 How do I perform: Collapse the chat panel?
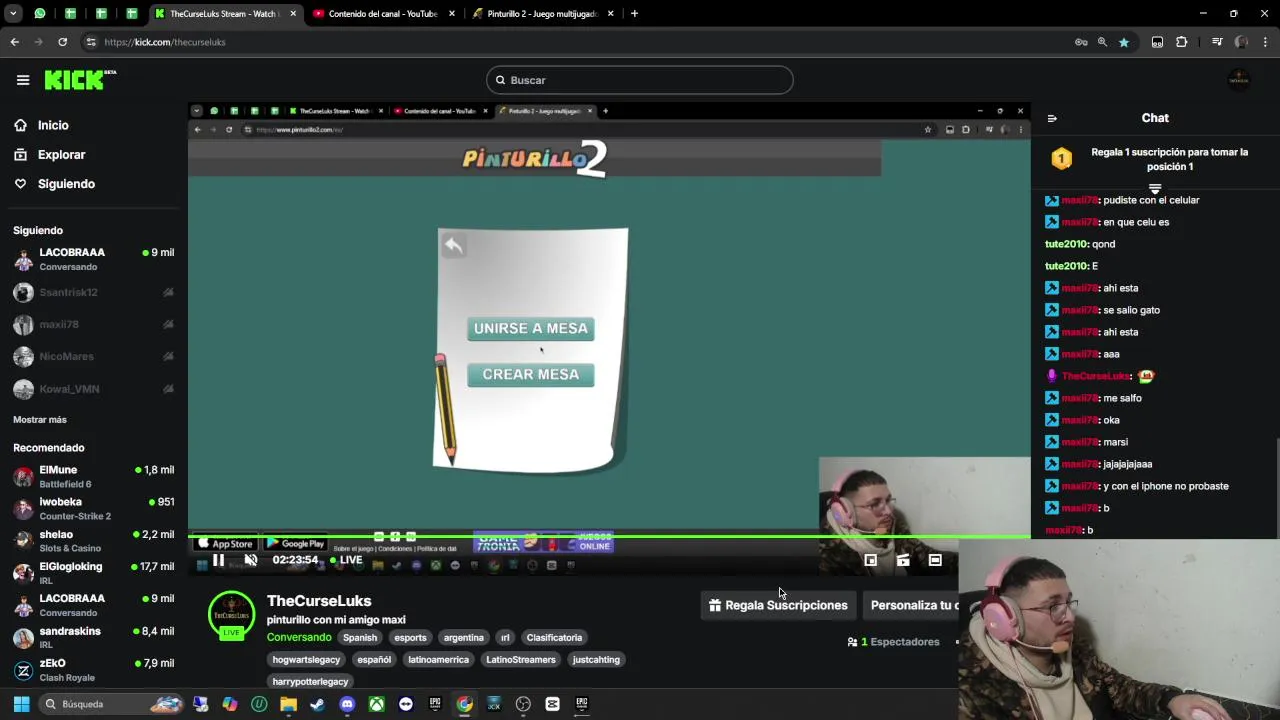(1052, 118)
